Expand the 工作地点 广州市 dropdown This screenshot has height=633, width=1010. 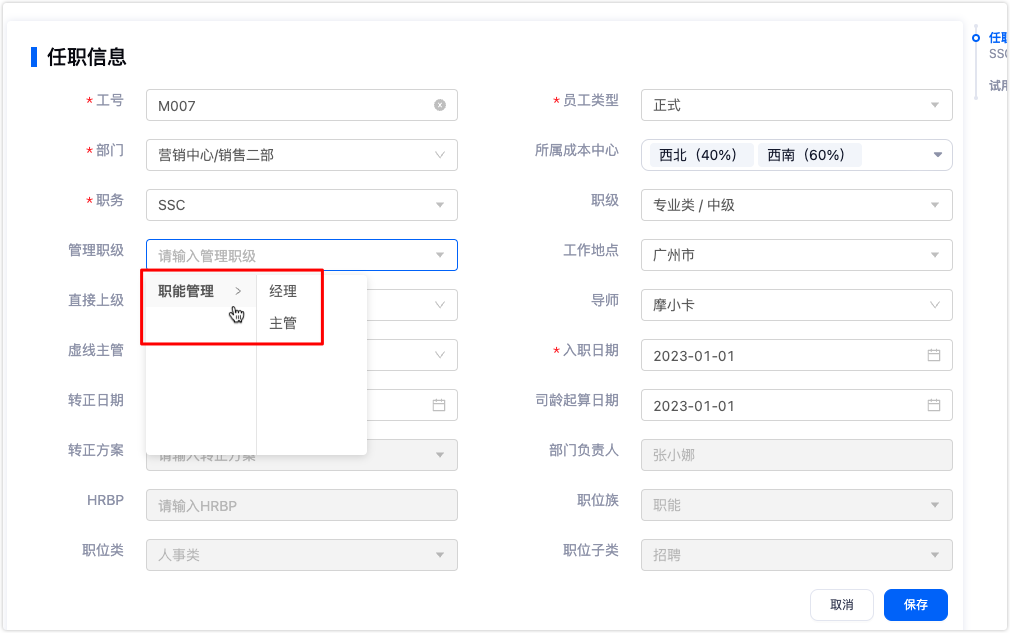(934, 255)
